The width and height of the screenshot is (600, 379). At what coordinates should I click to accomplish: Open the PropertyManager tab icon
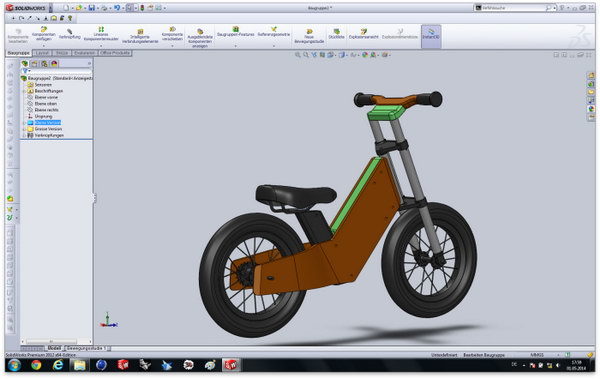pos(34,64)
